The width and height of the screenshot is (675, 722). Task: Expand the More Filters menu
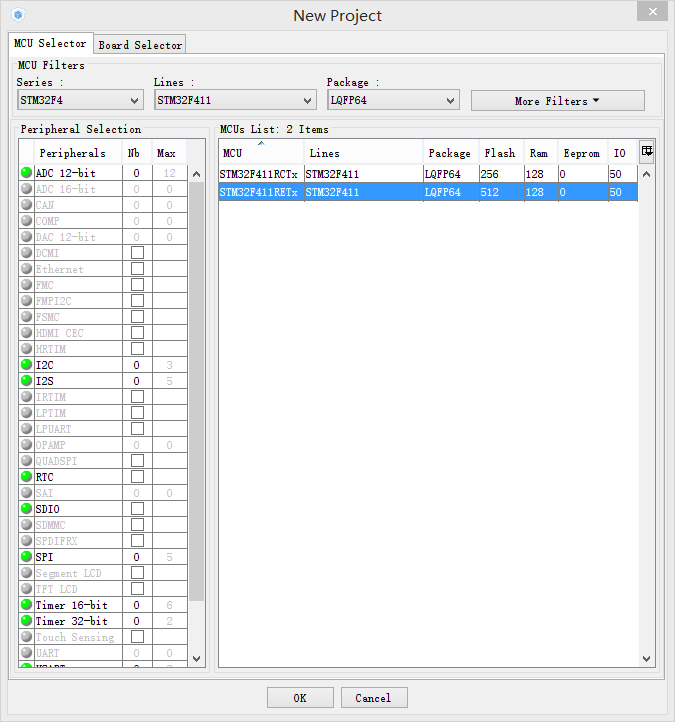(558, 100)
